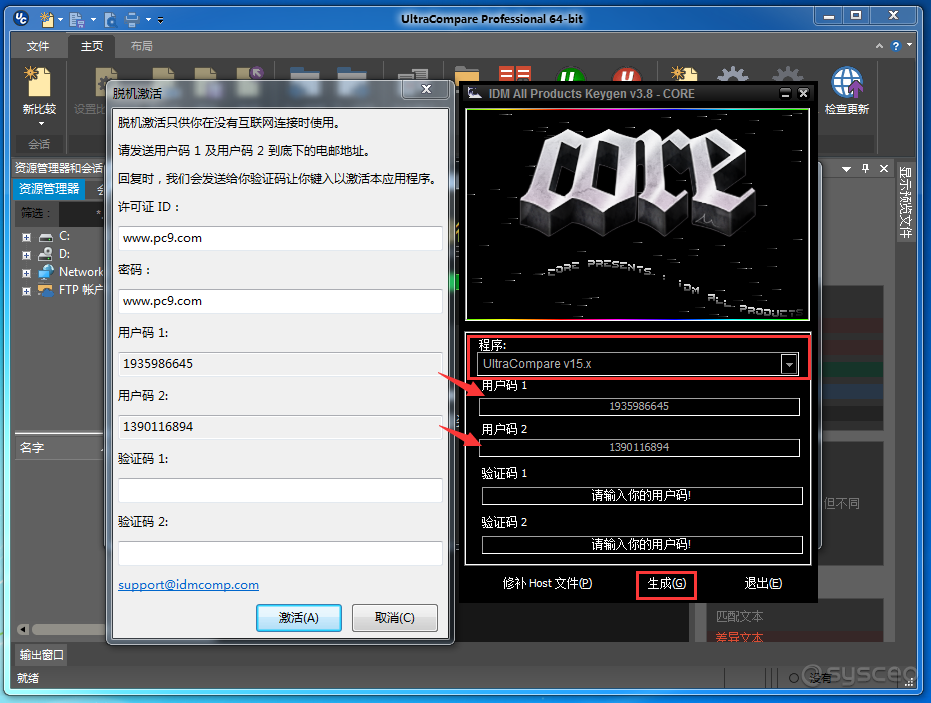Click 修补 Host 文件(P) in keygen
This screenshot has height=703, width=931.
[x=547, y=584]
